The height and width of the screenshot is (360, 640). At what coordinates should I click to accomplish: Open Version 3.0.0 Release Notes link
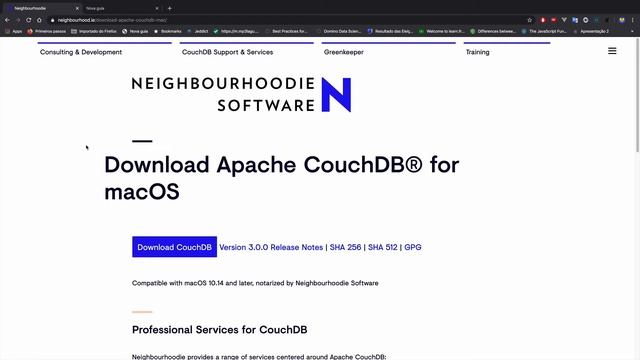(x=271, y=247)
